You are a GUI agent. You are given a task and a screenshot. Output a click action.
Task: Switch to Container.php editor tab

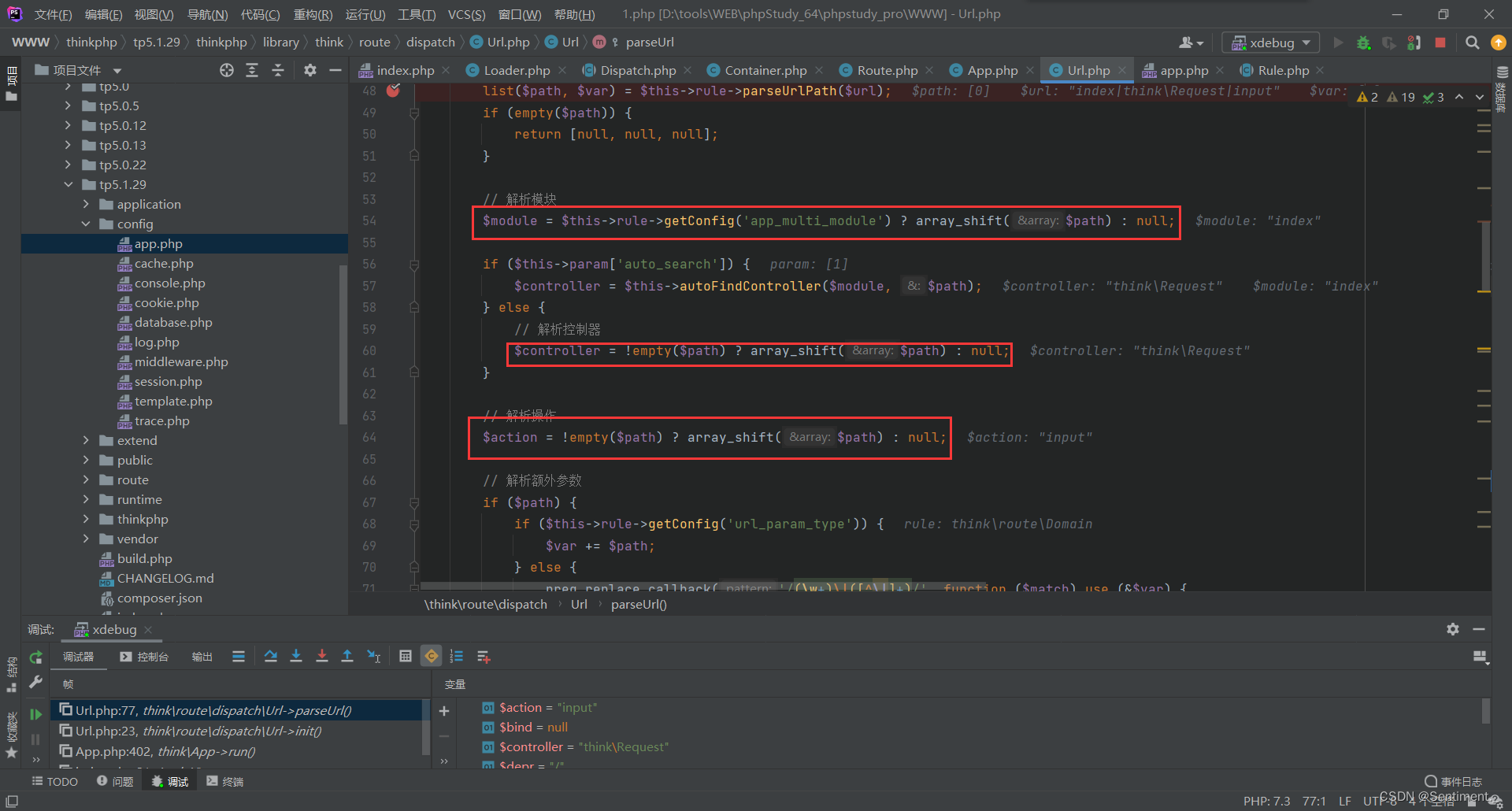[x=765, y=70]
